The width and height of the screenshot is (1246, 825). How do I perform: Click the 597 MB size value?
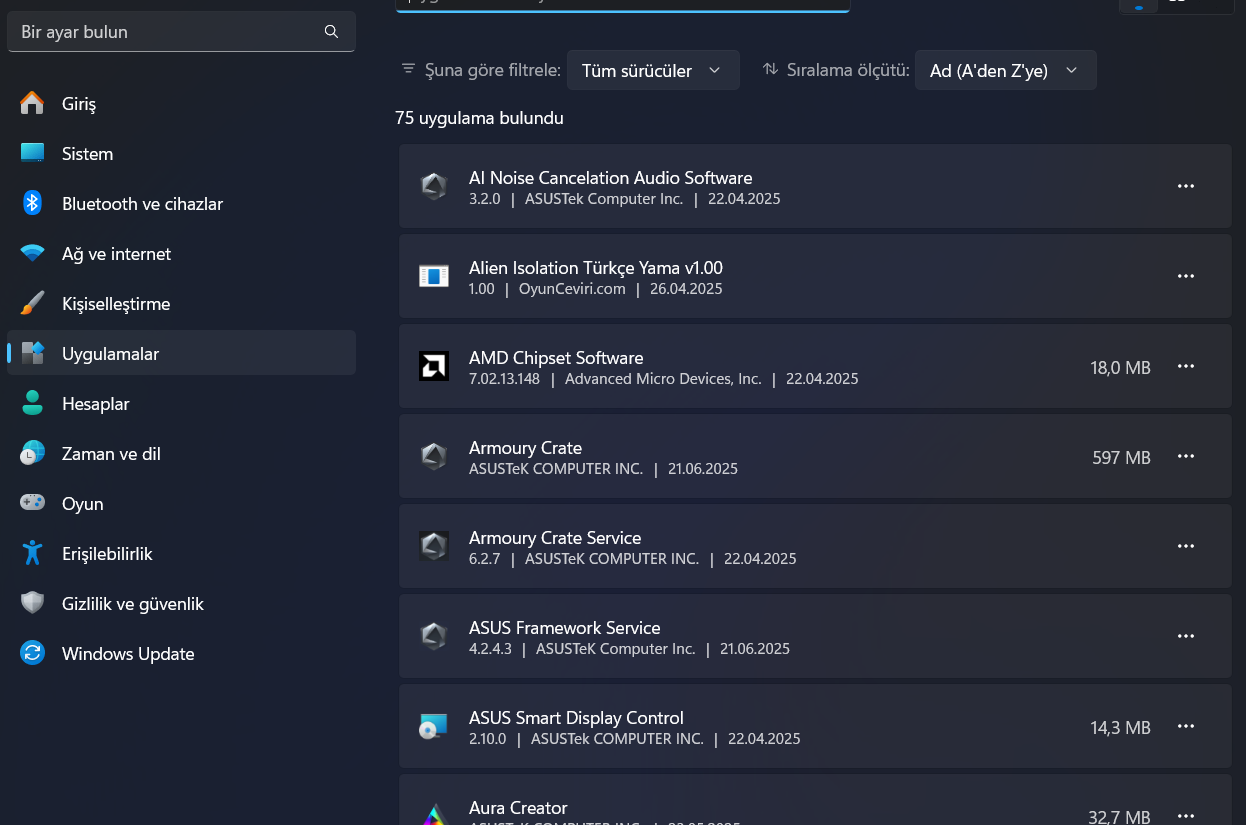(1121, 457)
